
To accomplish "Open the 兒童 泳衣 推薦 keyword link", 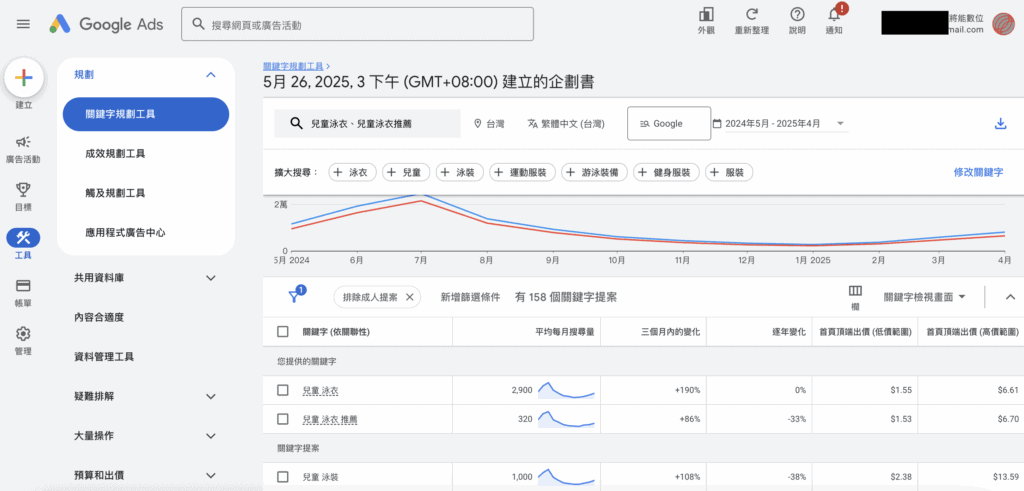I will click(x=331, y=419).
